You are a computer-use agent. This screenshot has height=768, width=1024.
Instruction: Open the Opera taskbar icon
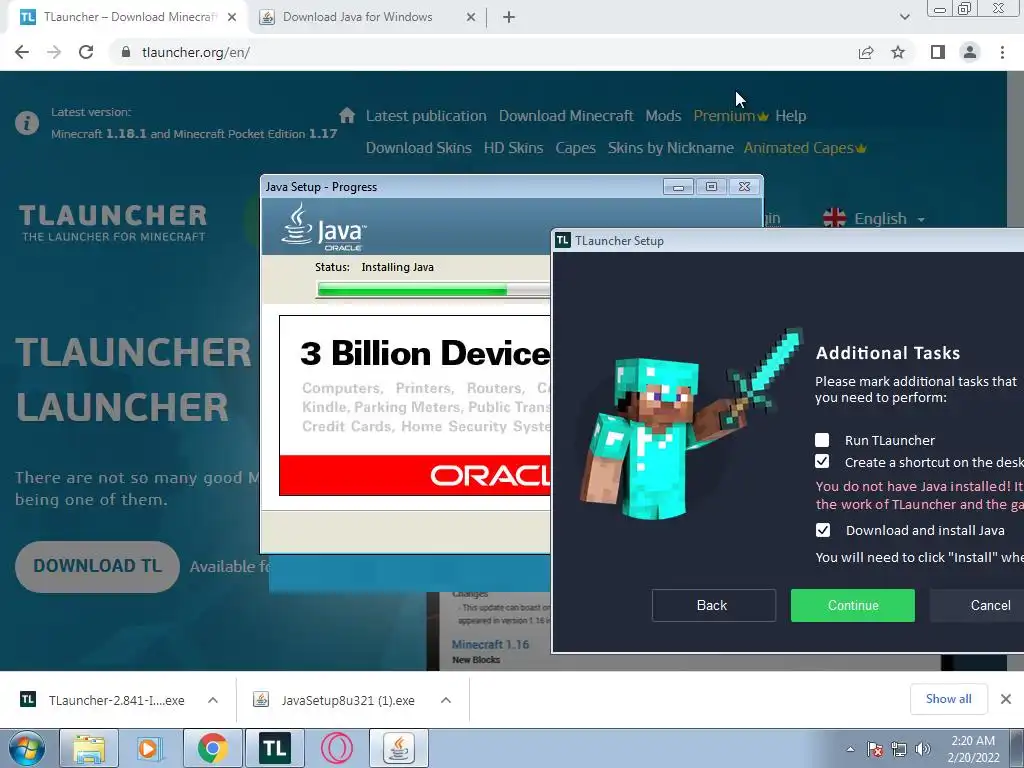336,748
